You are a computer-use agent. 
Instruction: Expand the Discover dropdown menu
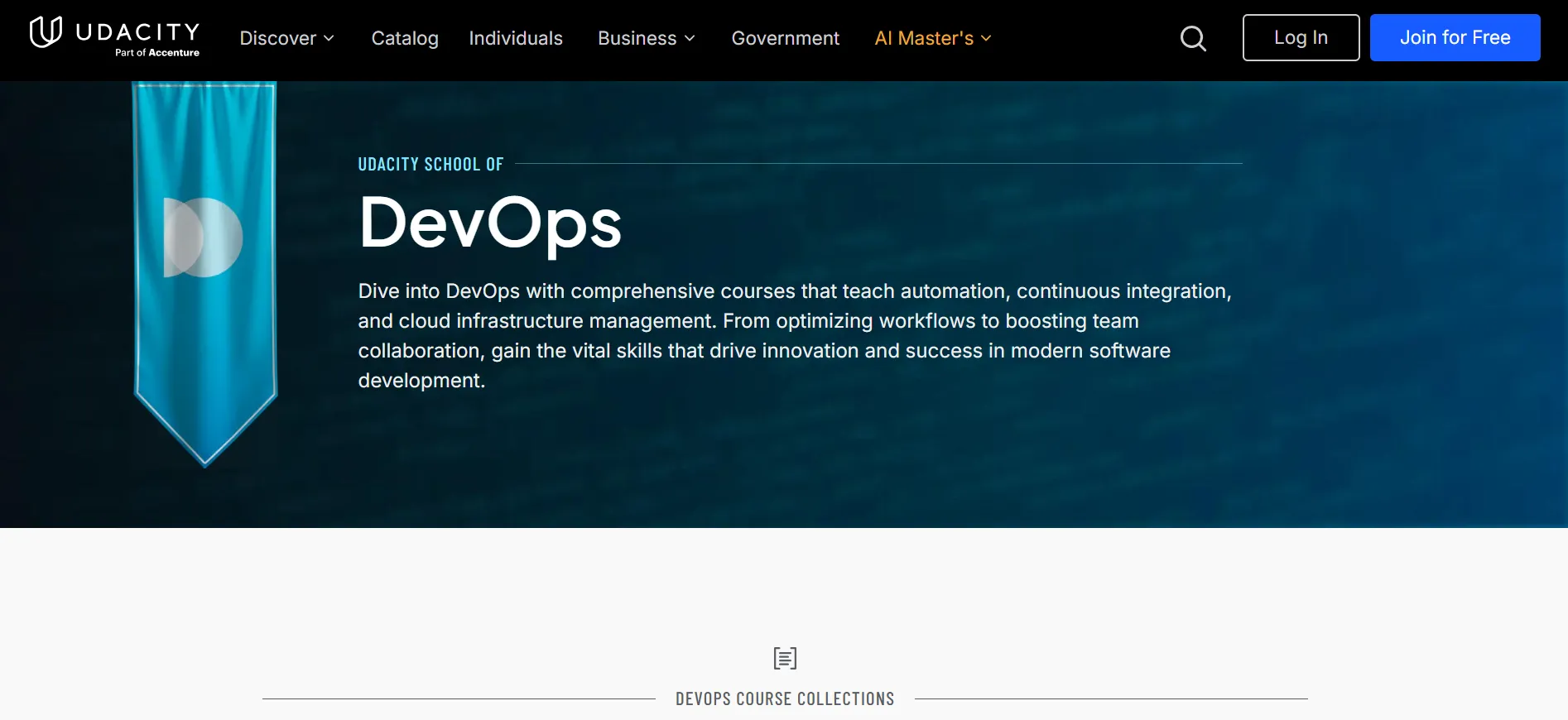tap(286, 38)
